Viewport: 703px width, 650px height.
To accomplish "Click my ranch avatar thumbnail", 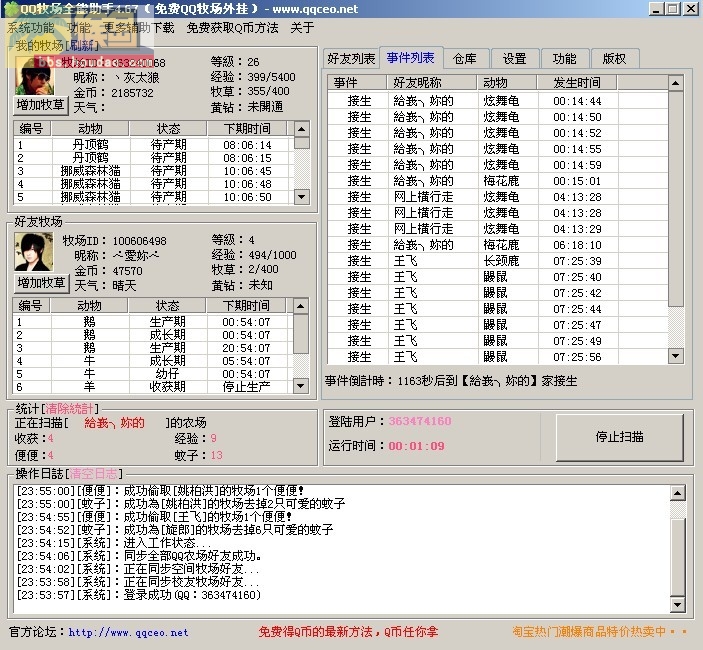I will [35, 76].
